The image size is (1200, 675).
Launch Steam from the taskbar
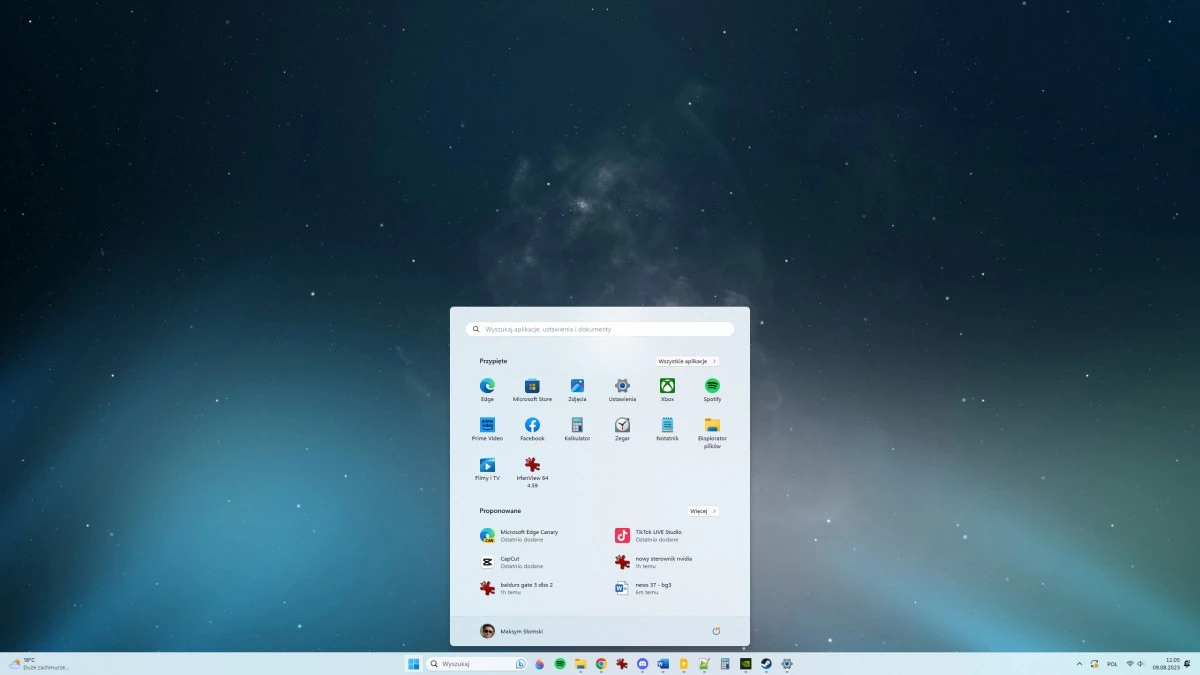pyautogui.click(x=765, y=663)
